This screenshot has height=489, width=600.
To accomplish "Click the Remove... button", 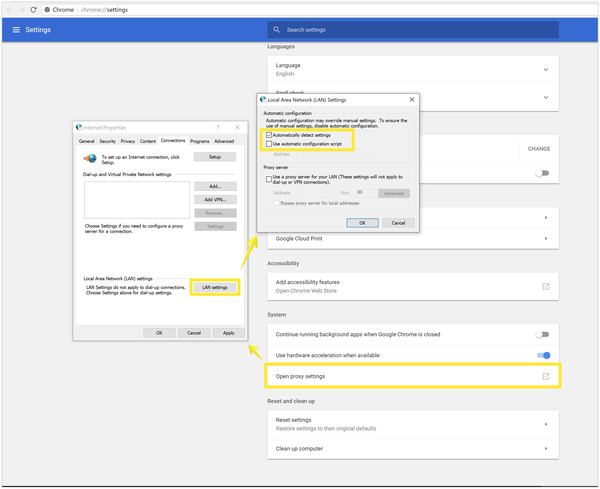I will [215, 213].
